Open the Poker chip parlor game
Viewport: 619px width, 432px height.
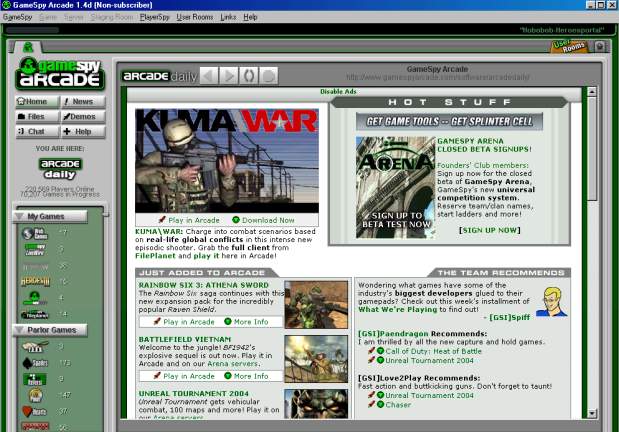coord(36,395)
